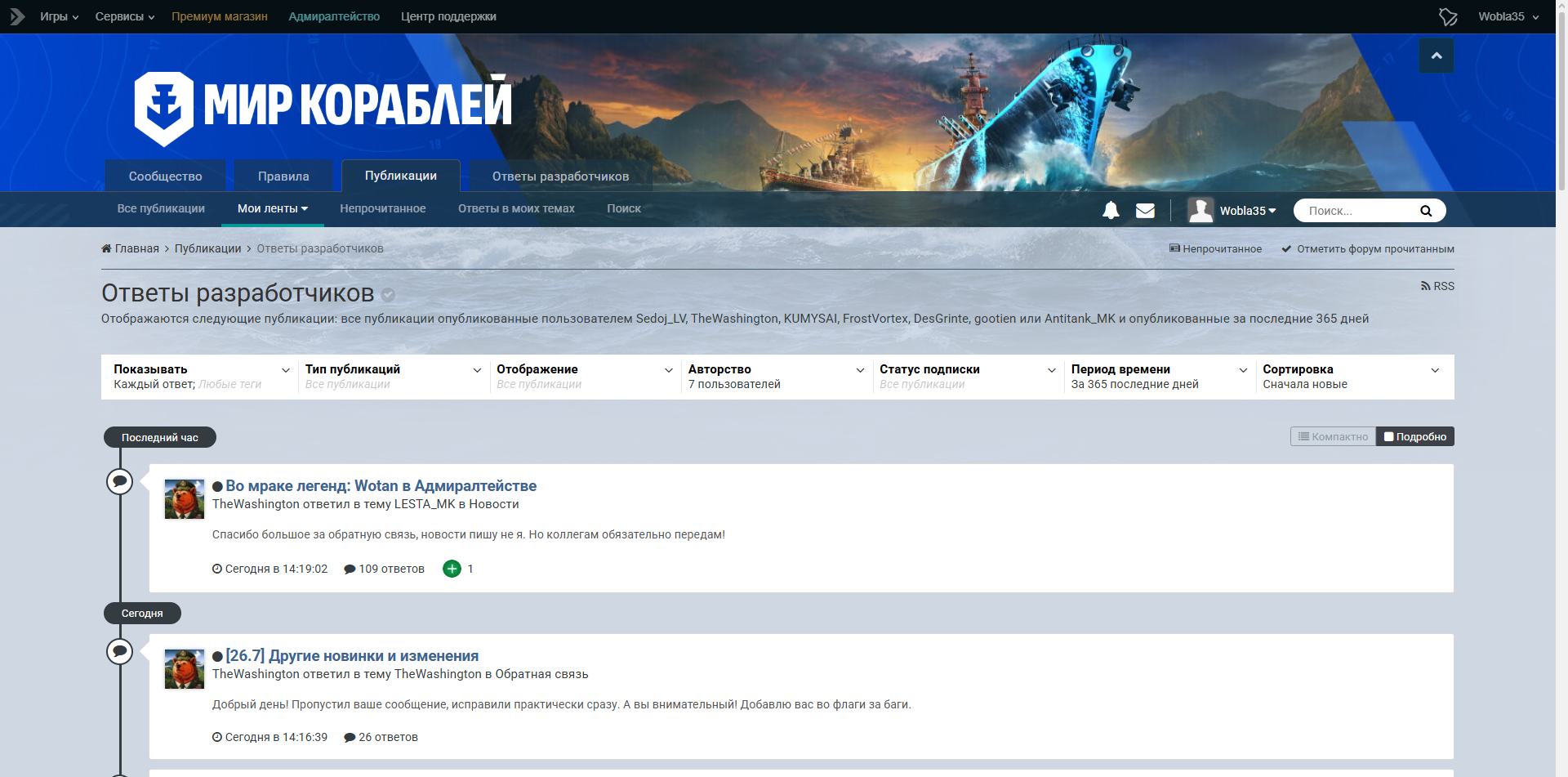This screenshot has width=1568, height=777.
Task: Click the home icon link Главная
Action: point(130,248)
